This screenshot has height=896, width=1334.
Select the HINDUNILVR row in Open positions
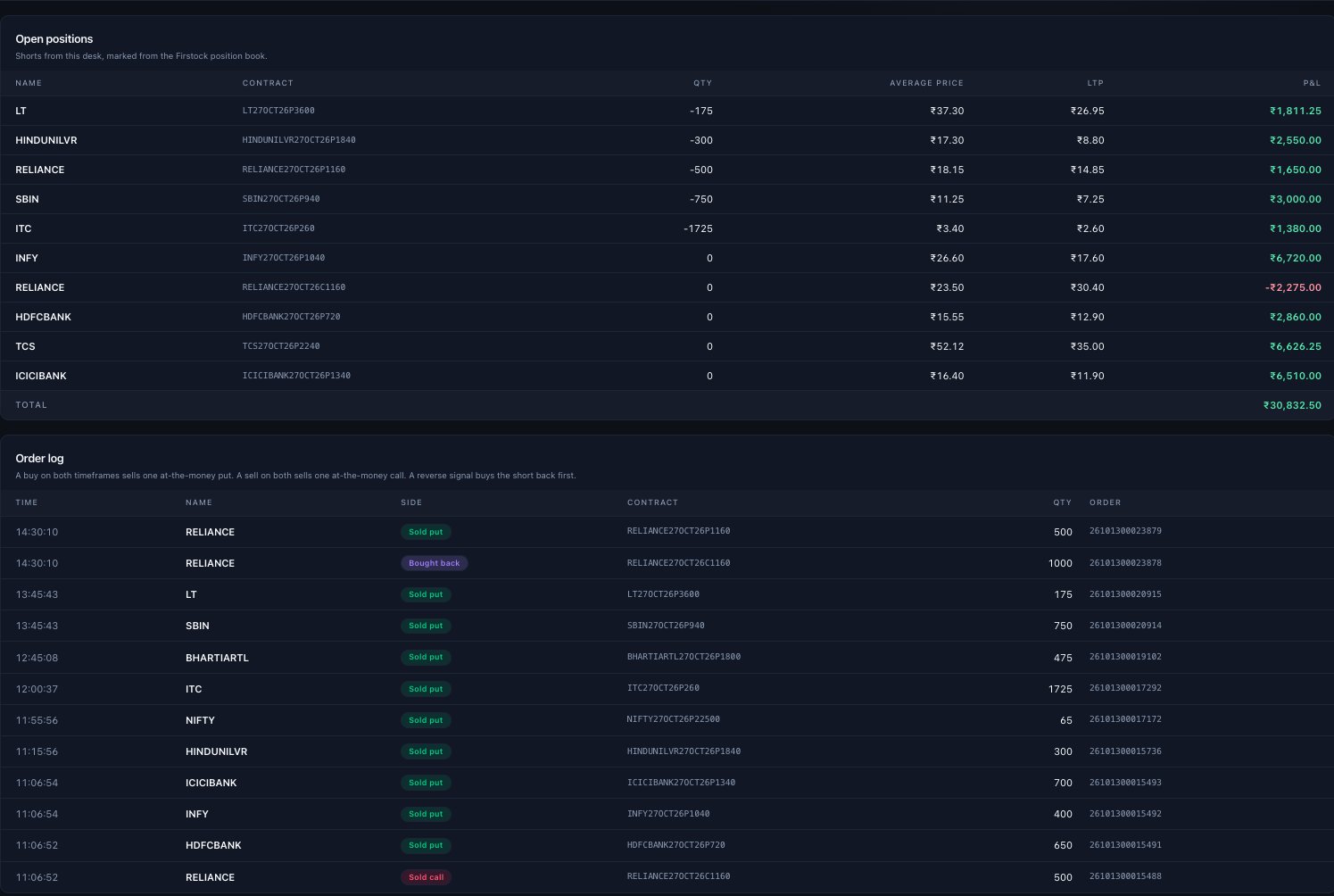(667, 140)
